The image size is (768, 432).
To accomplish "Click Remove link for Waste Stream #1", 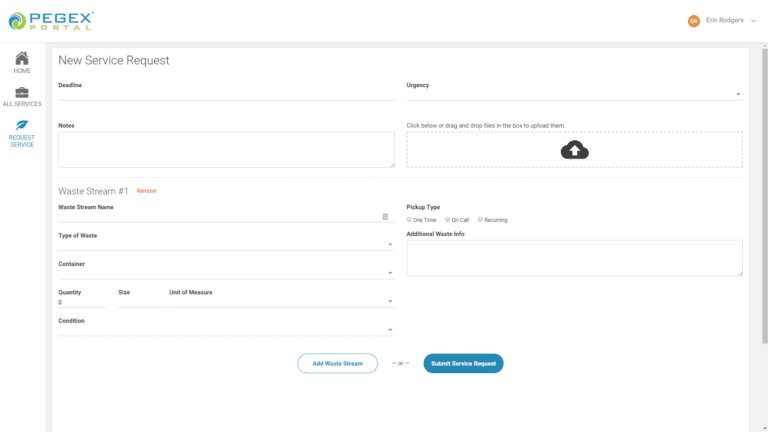I will (x=146, y=191).
